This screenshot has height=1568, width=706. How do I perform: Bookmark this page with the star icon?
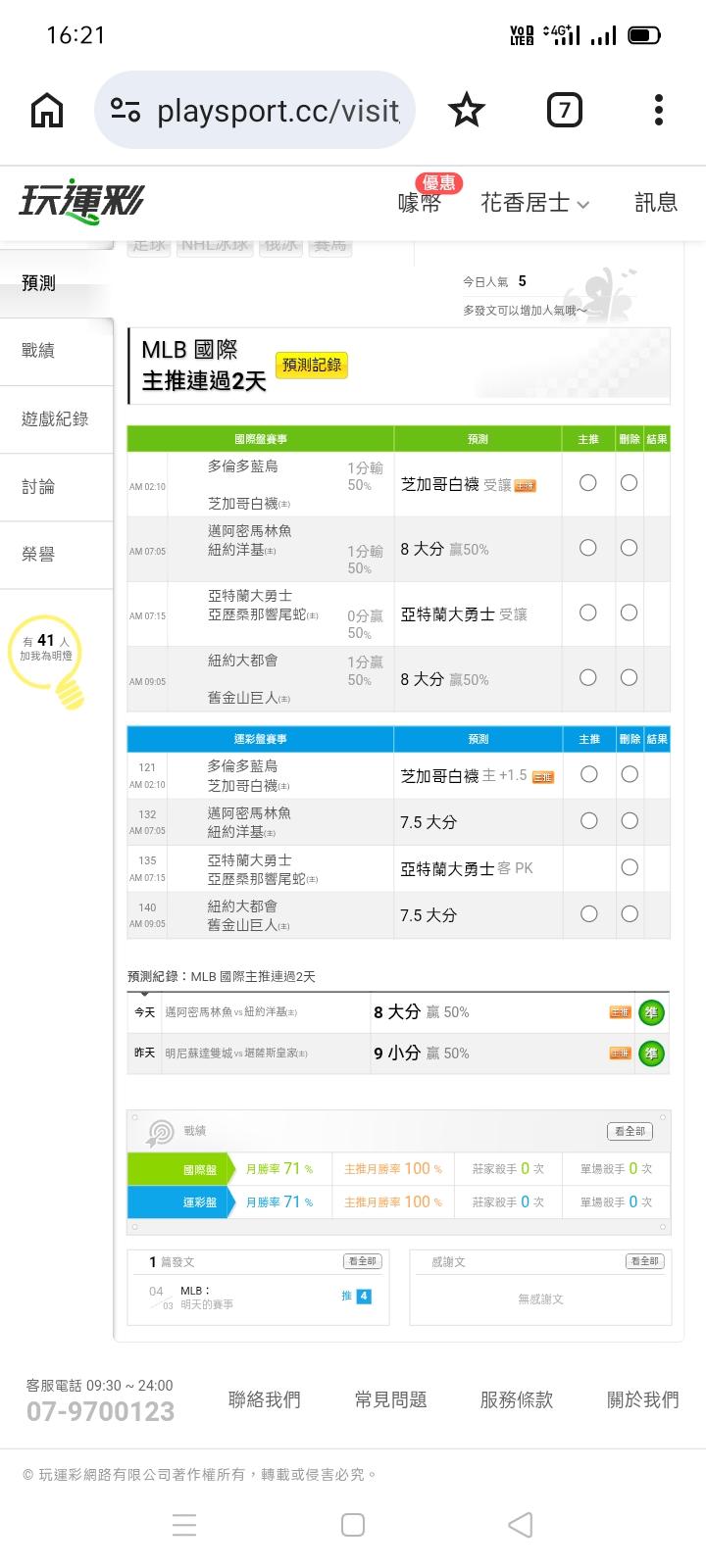(466, 111)
